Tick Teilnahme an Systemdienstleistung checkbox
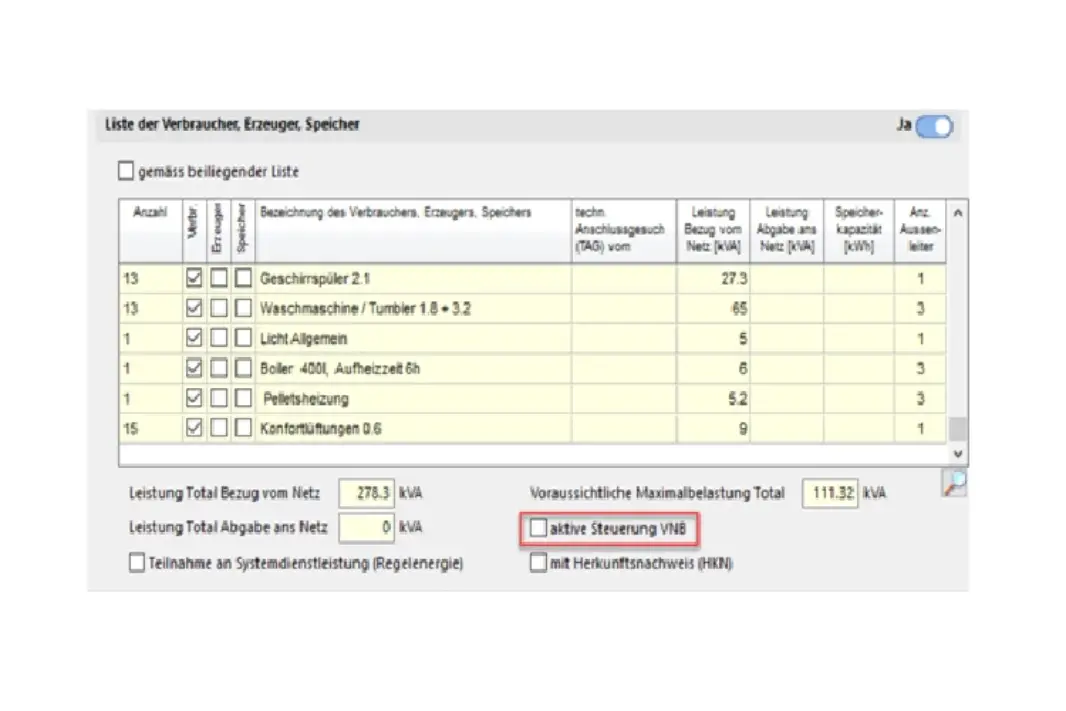This screenshot has height=711, width=1066. point(137,563)
